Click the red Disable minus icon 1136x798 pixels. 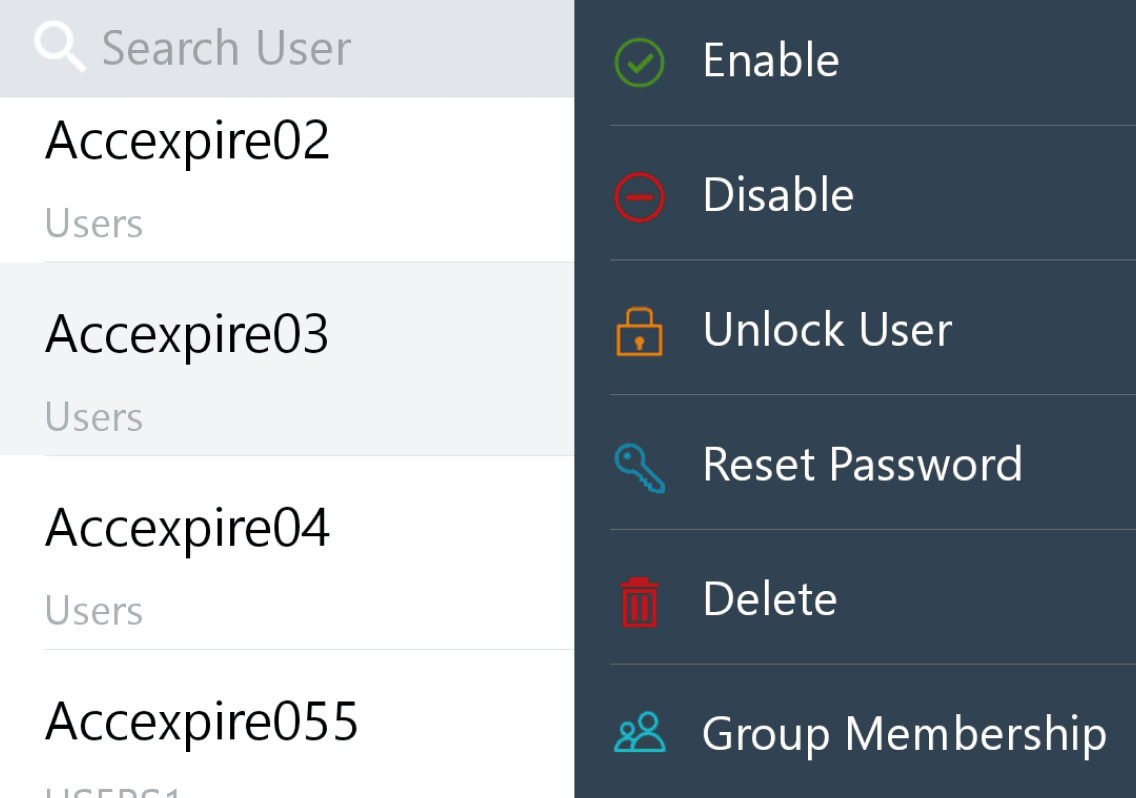[638, 196]
